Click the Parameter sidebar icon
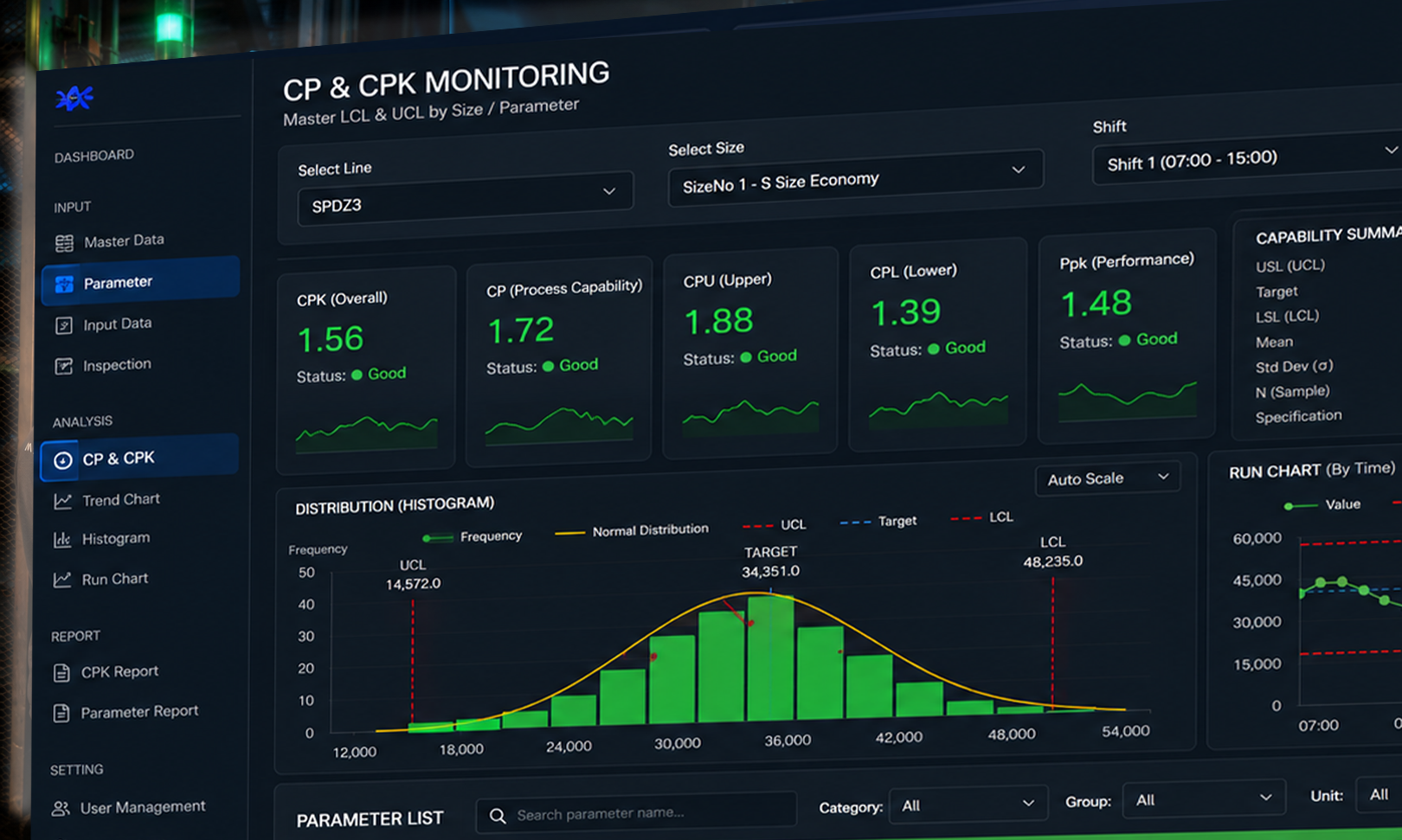1402x840 pixels. pyautogui.click(x=64, y=284)
